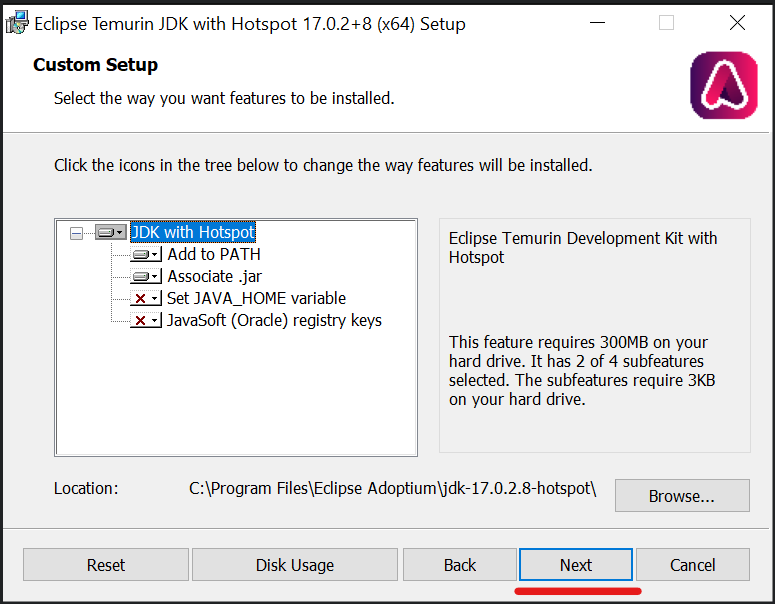Close the setup window
The width and height of the screenshot is (775, 604).
[x=737, y=23]
